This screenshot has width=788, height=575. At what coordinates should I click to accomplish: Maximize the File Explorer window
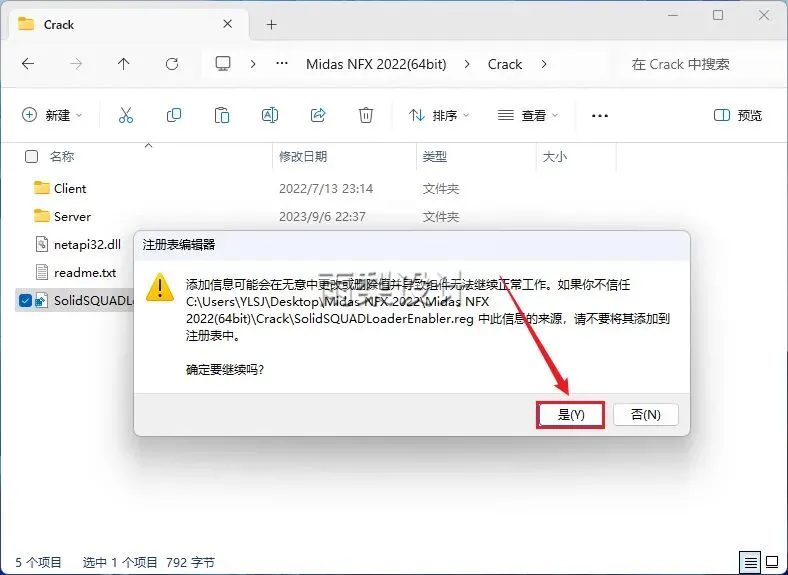(718, 16)
